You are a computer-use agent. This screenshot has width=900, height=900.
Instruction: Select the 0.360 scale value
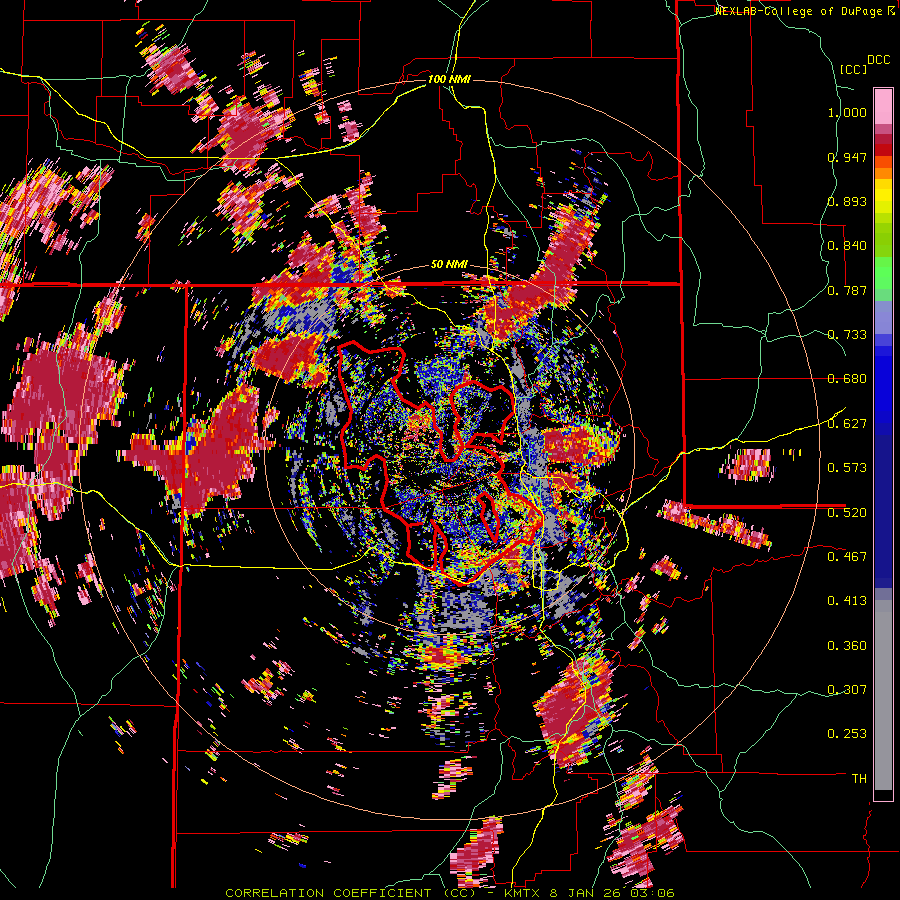coord(847,646)
